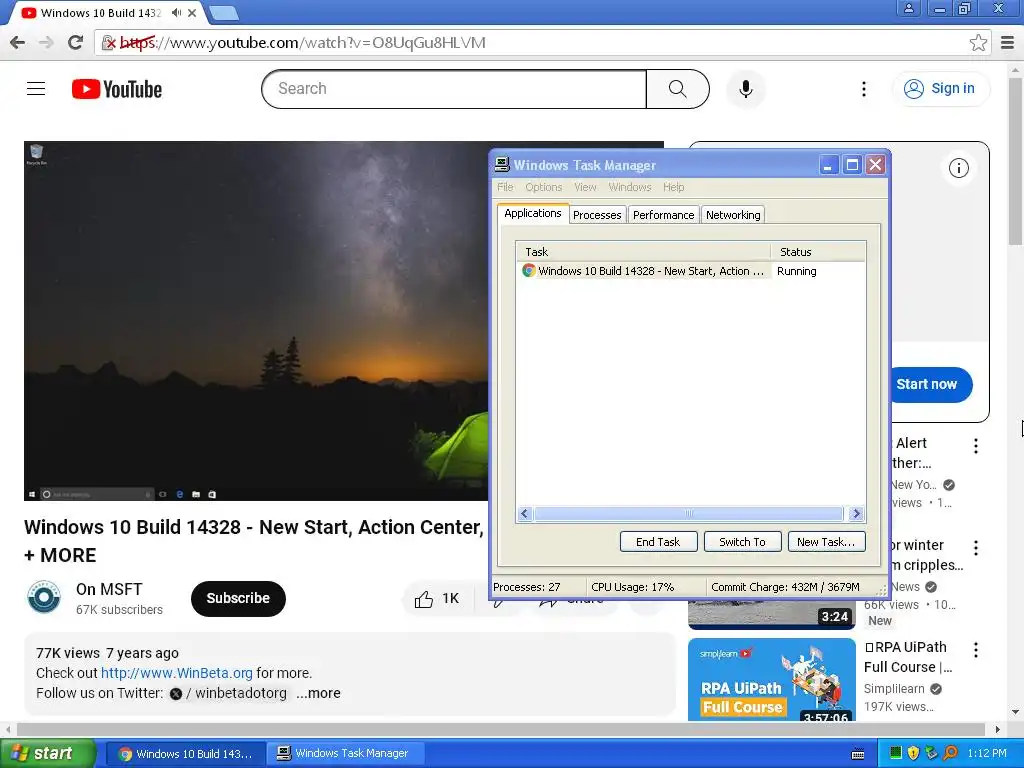Image resolution: width=1024 pixels, height=768 pixels.
Task: Like the video with thumbs up
Action: click(x=436, y=598)
